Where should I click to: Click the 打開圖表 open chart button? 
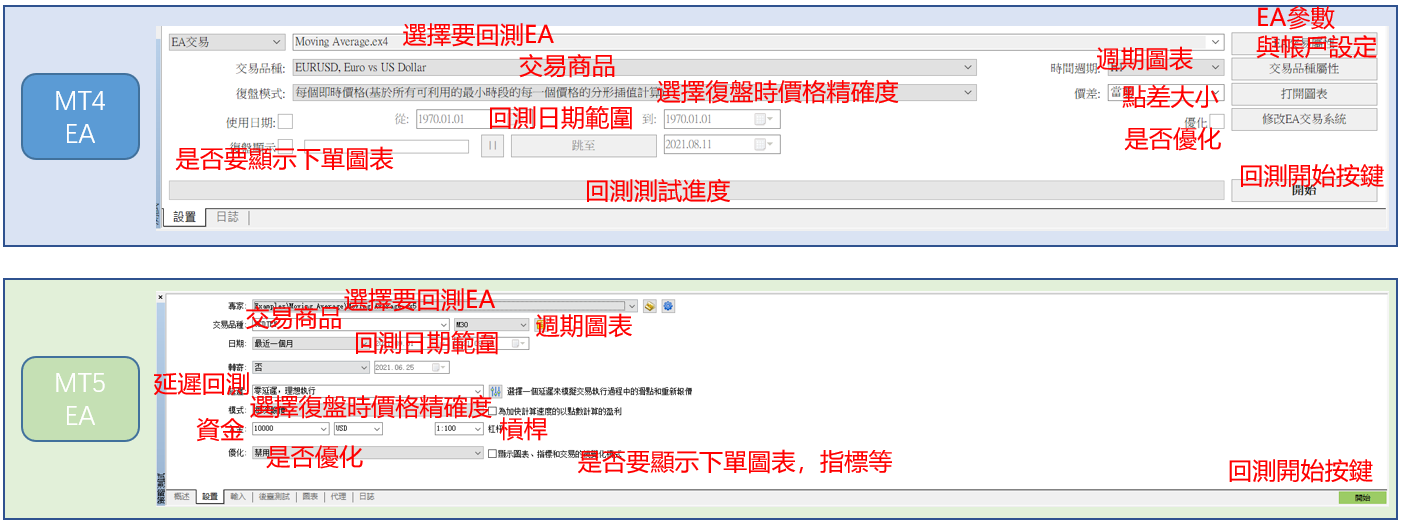click(1304, 94)
